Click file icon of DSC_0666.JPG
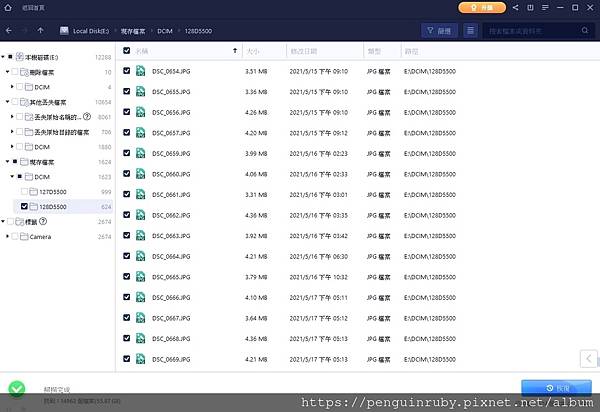 140,297
